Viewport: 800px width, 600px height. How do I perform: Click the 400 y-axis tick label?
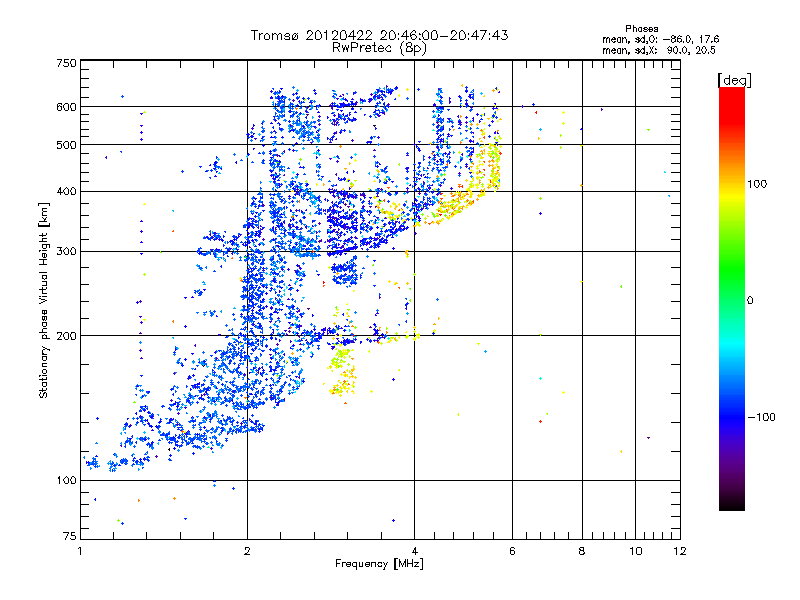click(66, 192)
